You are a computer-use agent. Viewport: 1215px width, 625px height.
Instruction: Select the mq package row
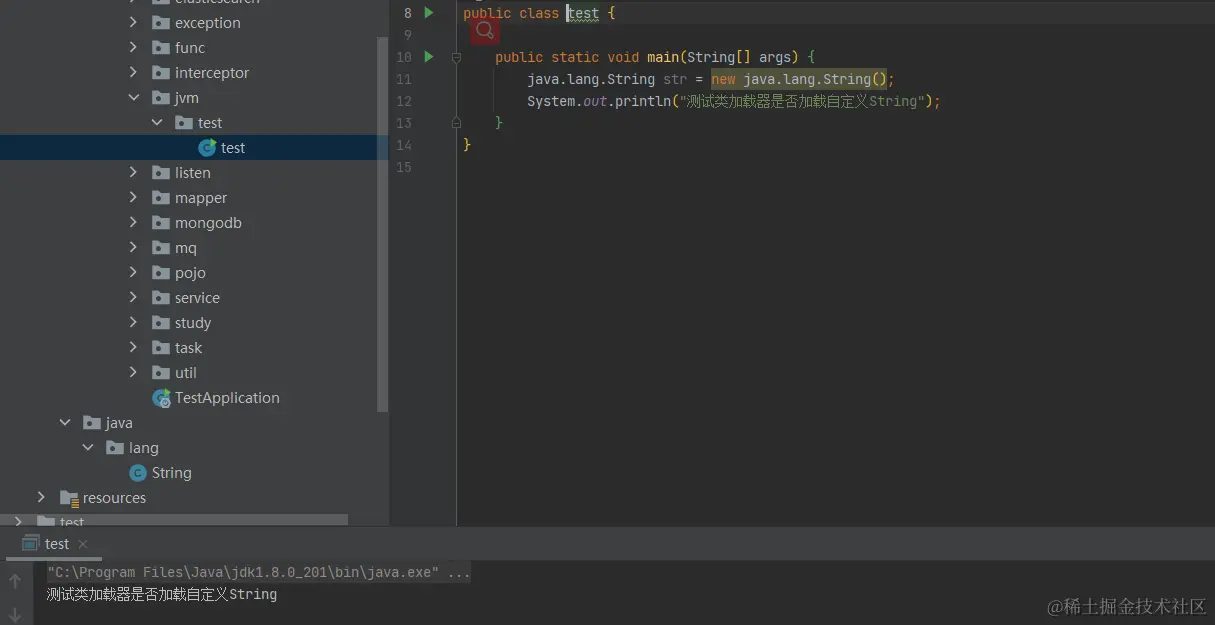(x=188, y=248)
